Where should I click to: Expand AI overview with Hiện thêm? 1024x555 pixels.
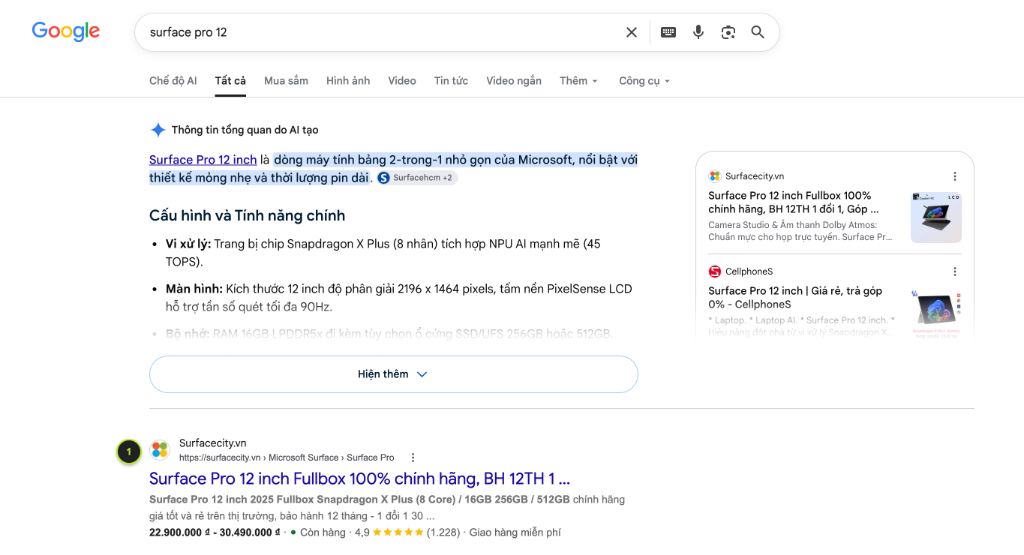pos(393,374)
